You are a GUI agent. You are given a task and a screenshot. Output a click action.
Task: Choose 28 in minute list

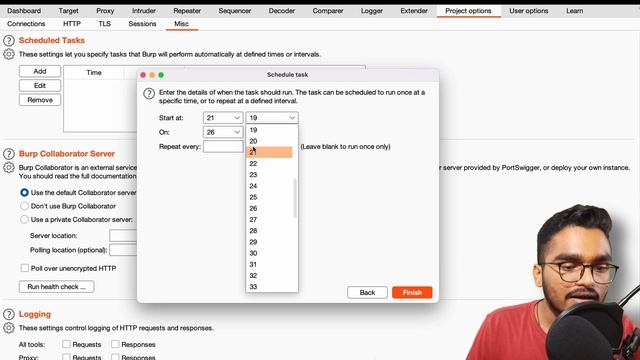[269, 231]
